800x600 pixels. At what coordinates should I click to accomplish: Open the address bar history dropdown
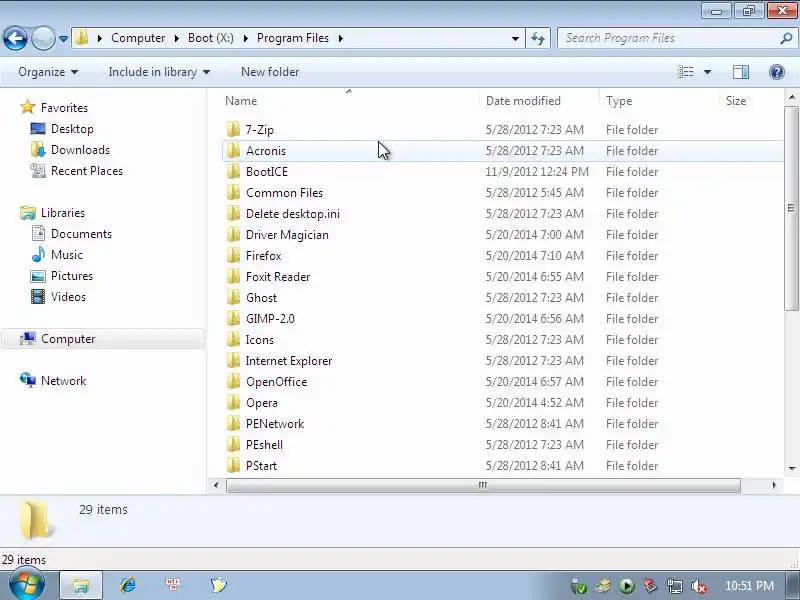(515, 39)
